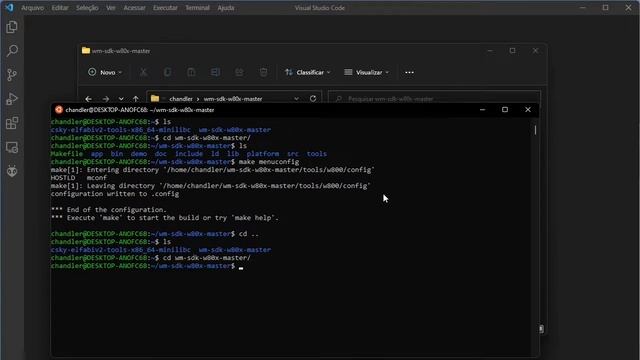Maximize the Ubuntu terminal window
Viewport: 640px width, 360px height.
tap(505, 109)
